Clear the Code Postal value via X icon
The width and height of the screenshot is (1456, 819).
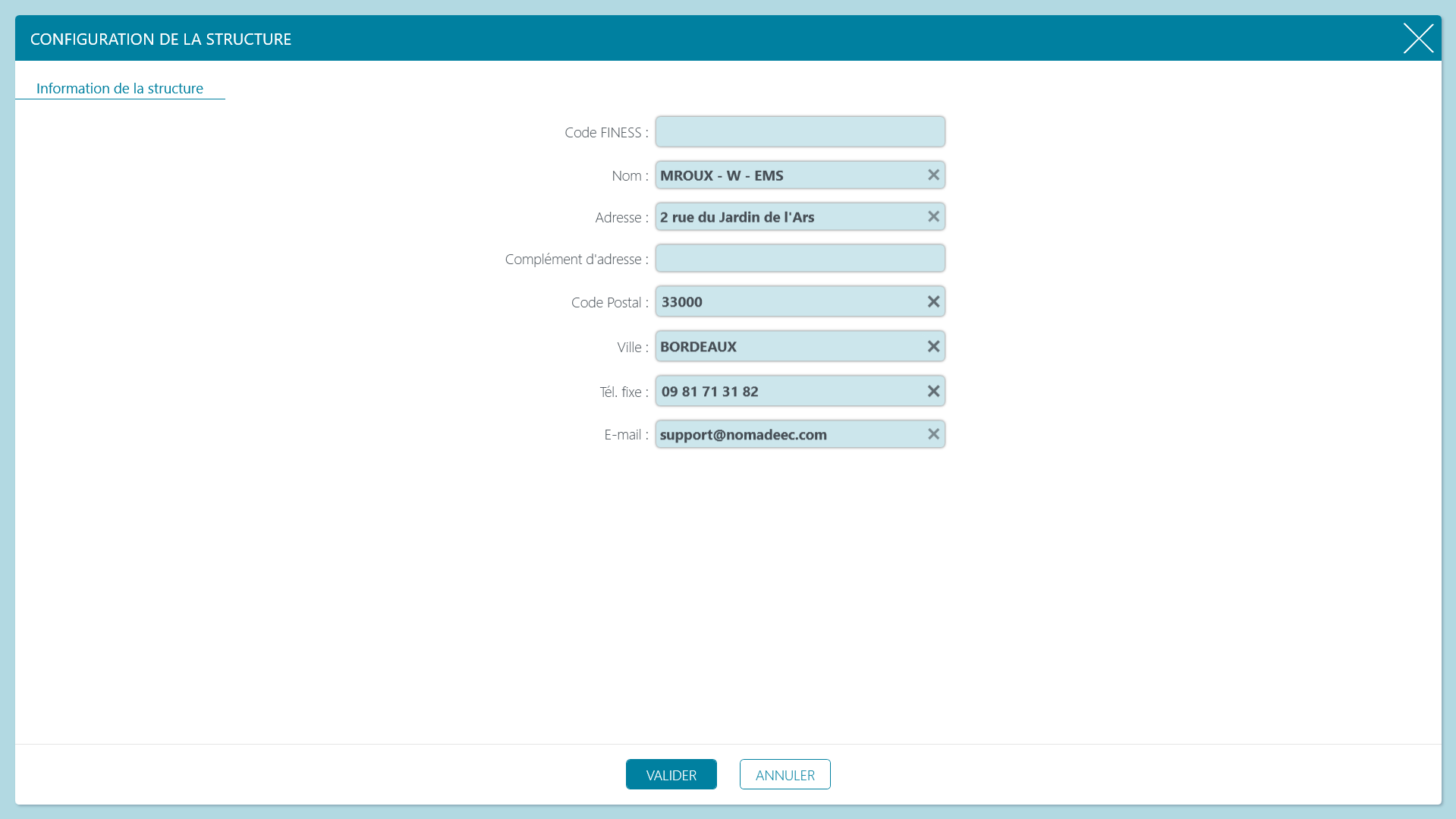click(933, 302)
